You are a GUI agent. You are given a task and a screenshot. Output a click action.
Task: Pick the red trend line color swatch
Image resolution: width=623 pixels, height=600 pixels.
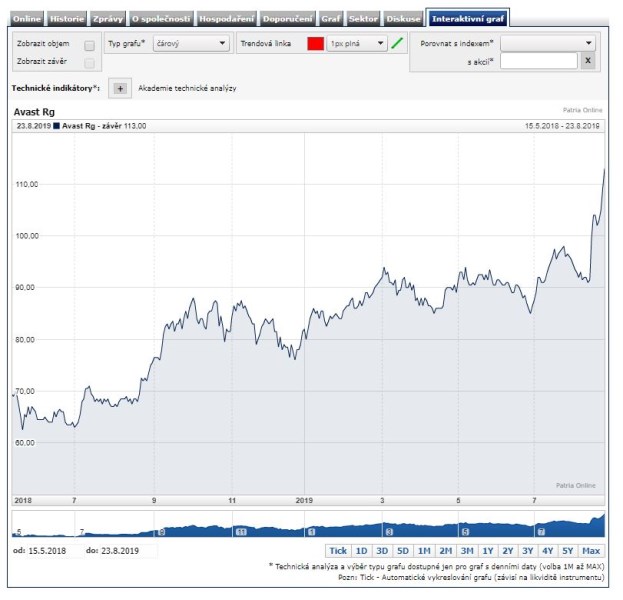tap(316, 44)
